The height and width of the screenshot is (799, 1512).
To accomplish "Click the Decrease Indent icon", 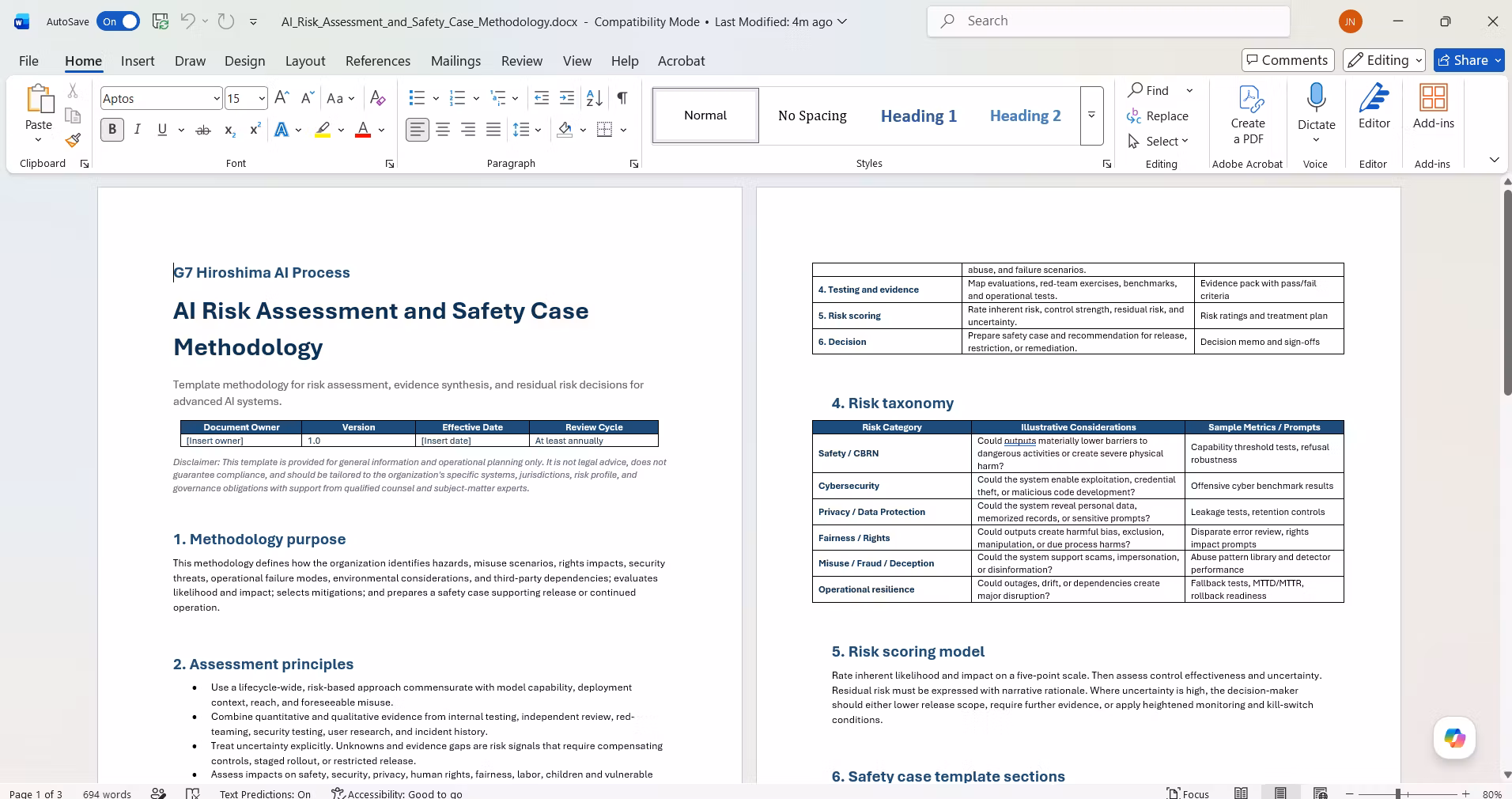I will (542, 98).
